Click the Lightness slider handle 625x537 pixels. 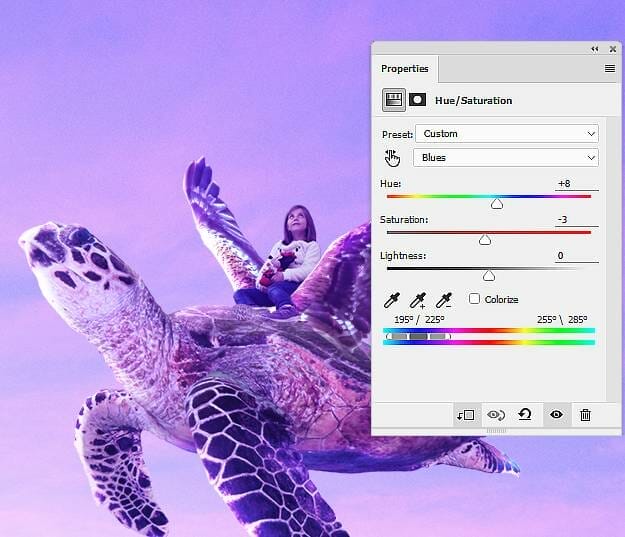488,276
